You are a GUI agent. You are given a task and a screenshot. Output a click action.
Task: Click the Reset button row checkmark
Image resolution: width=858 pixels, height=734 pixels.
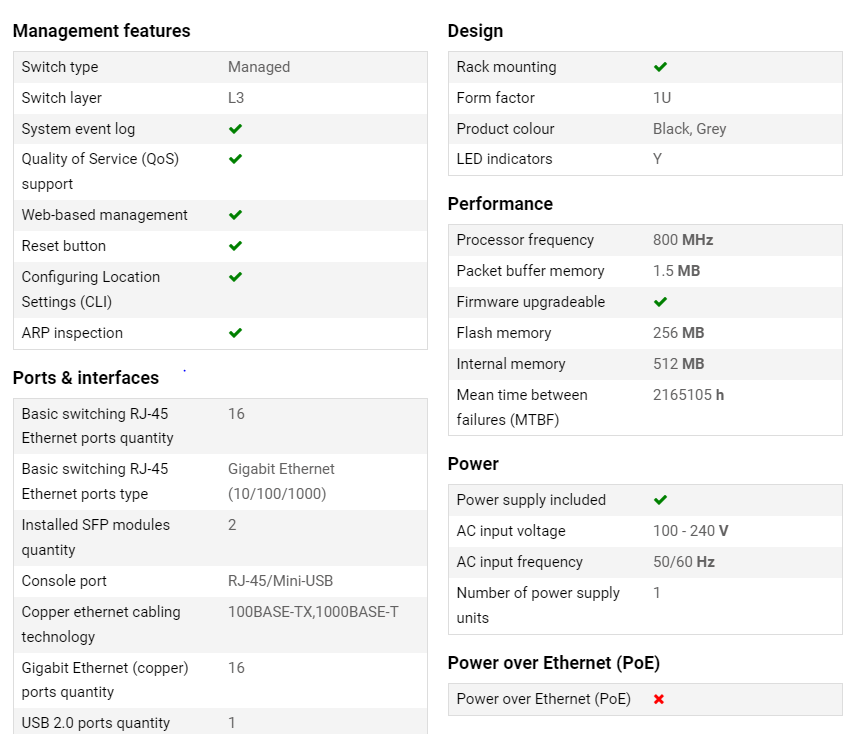(235, 246)
